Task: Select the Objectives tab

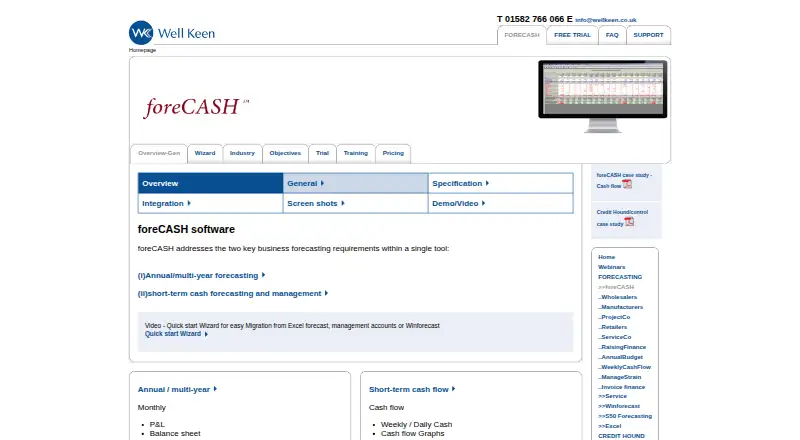Action: (x=285, y=153)
